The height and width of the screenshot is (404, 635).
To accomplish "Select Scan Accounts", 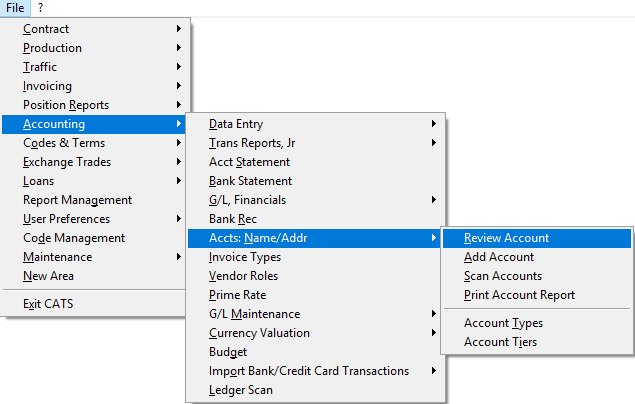I will [537, 276].
